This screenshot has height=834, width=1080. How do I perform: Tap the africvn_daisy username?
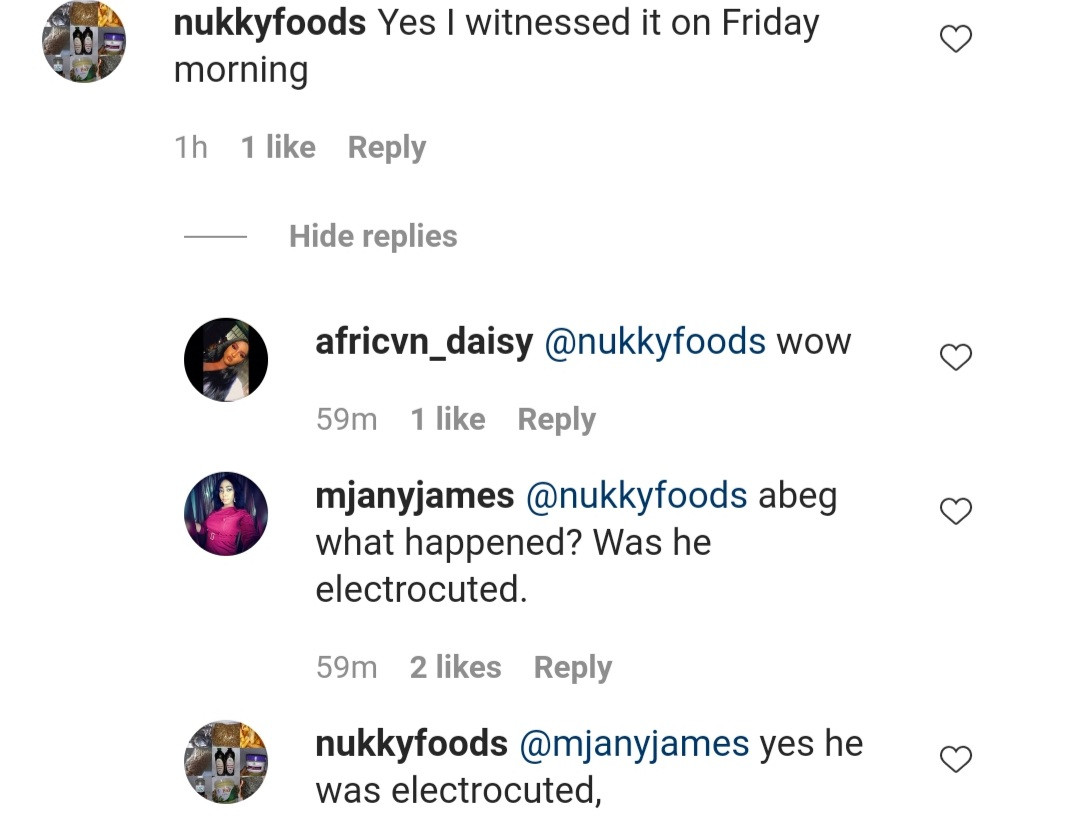click(x=424, y=342)
